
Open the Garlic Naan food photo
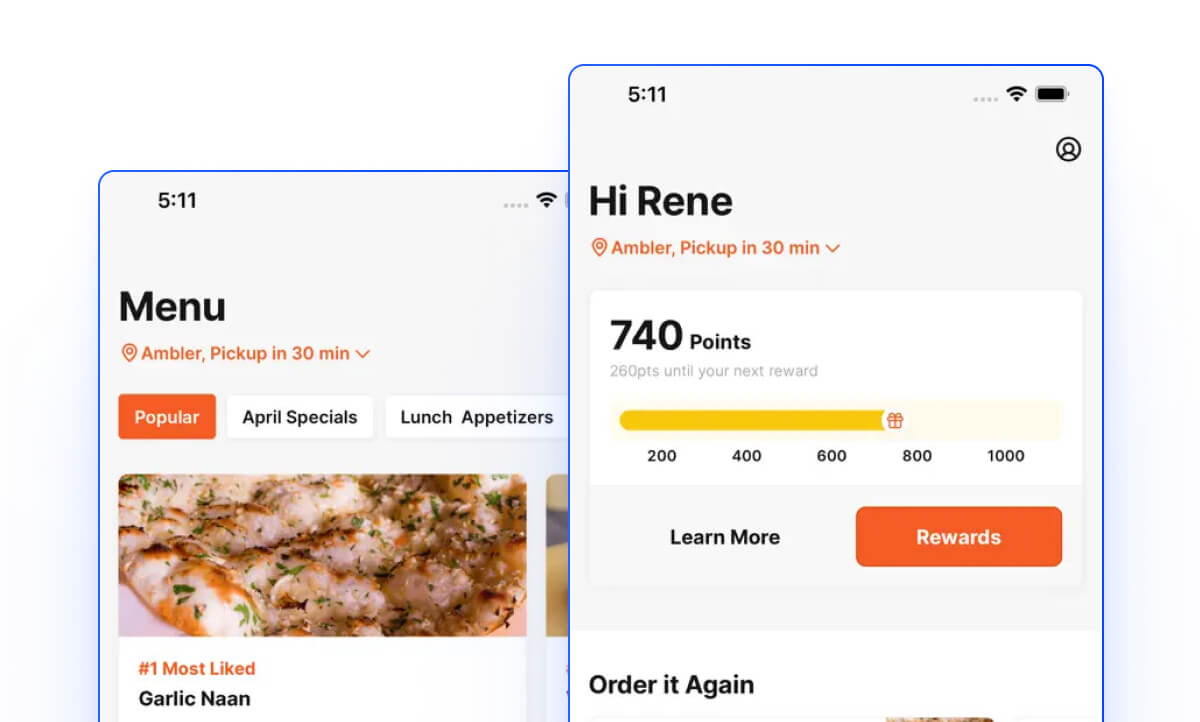(x=322, y=555)
